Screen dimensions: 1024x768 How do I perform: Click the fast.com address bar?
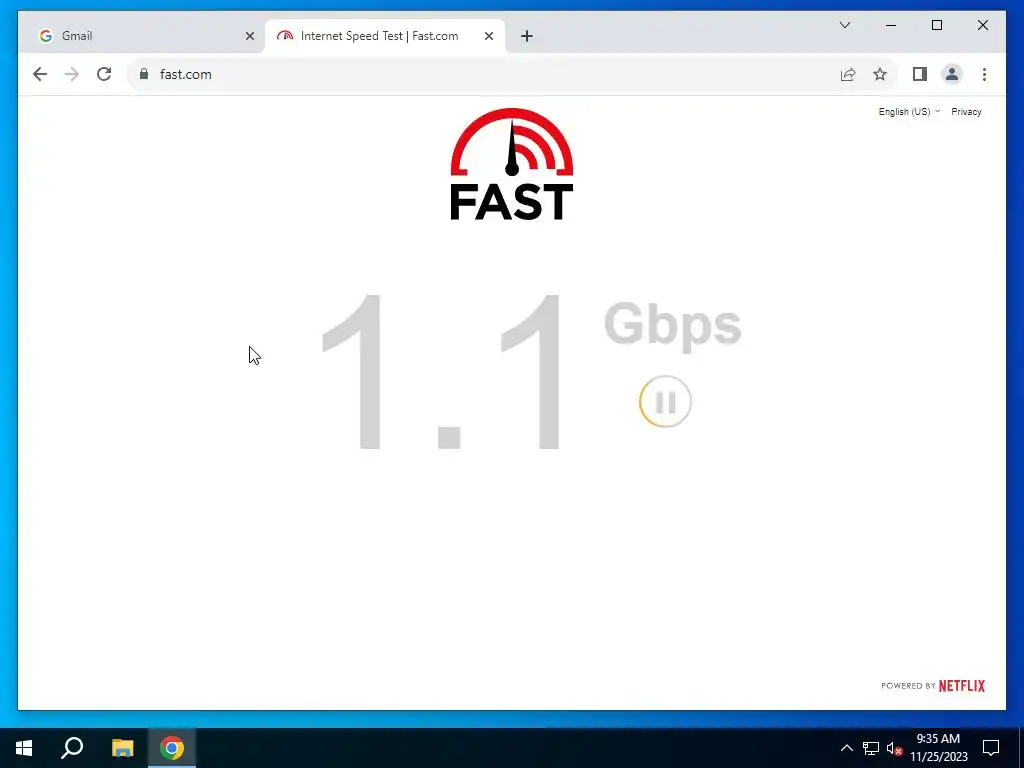click(483, 74)
